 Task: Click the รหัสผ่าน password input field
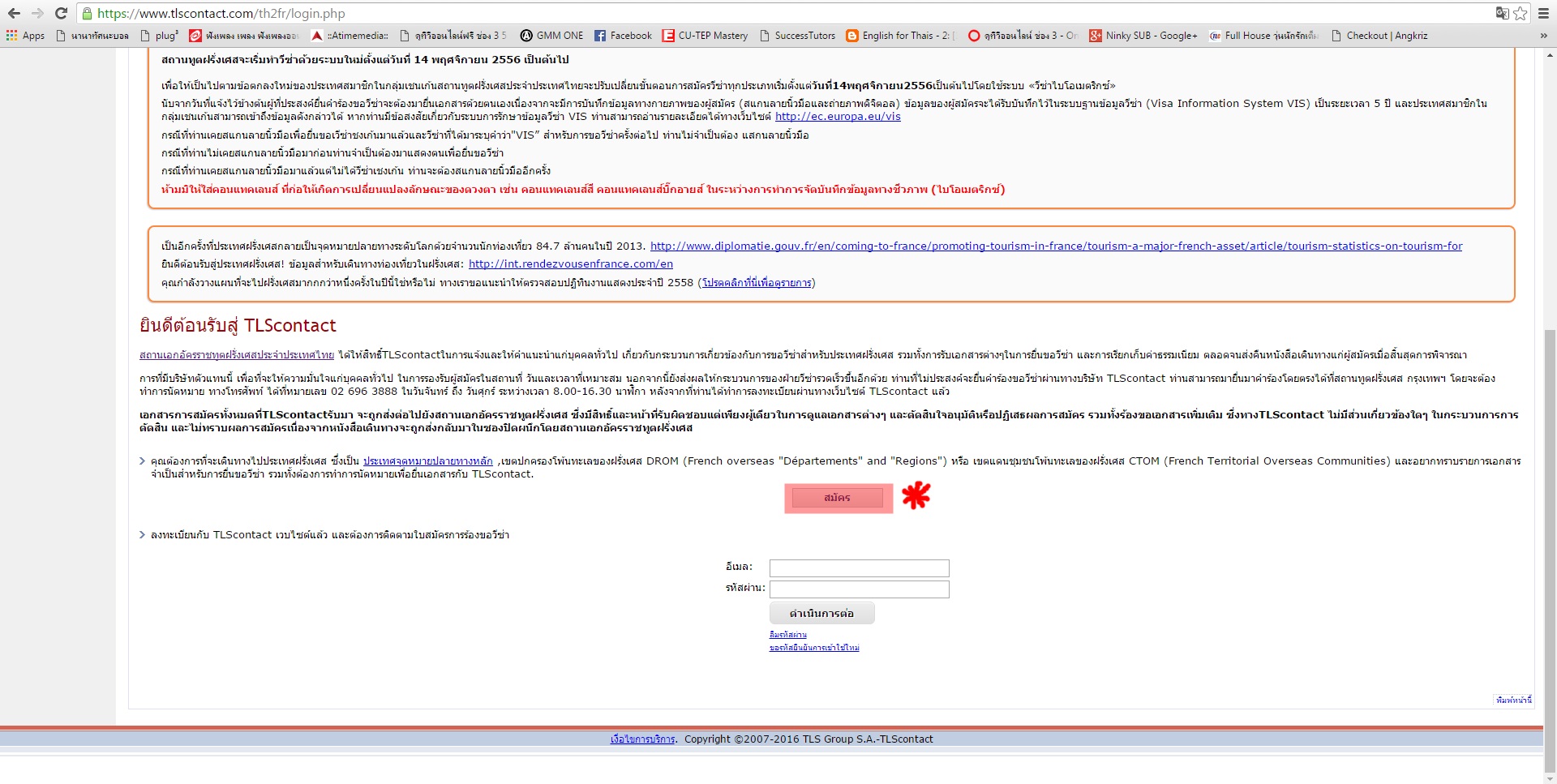coord(859,589)
